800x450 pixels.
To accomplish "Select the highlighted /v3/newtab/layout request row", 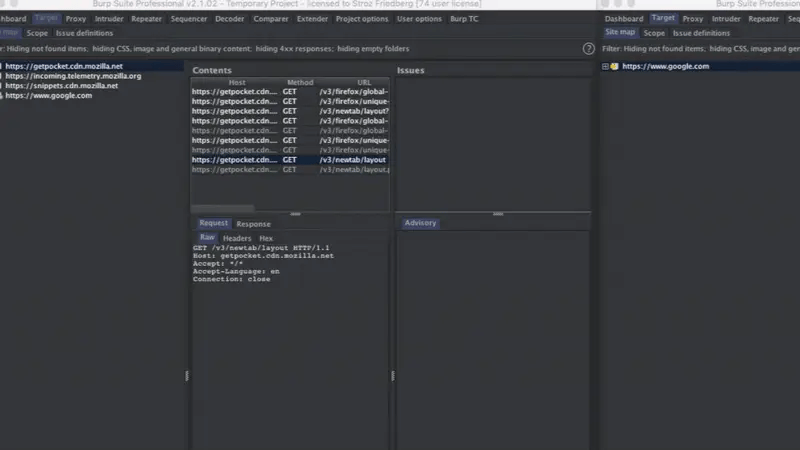I will [289, 160].
